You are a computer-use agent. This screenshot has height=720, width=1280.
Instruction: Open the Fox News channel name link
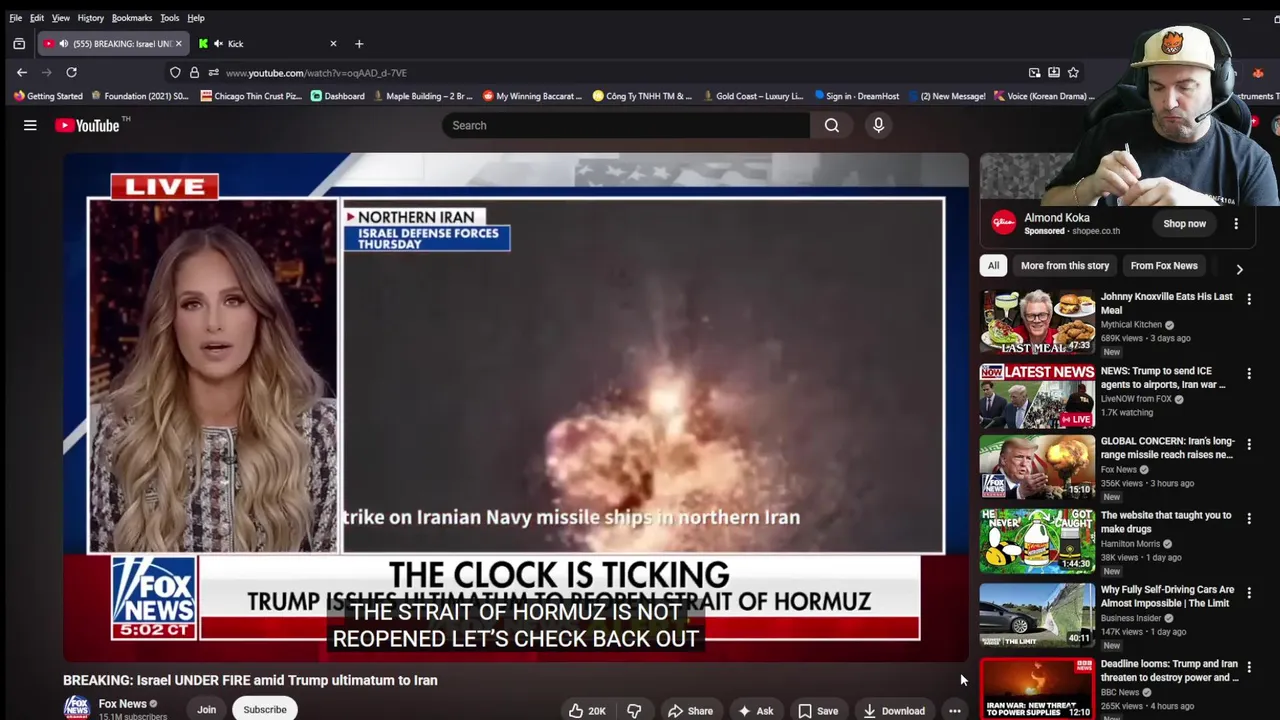pos(123,704)
